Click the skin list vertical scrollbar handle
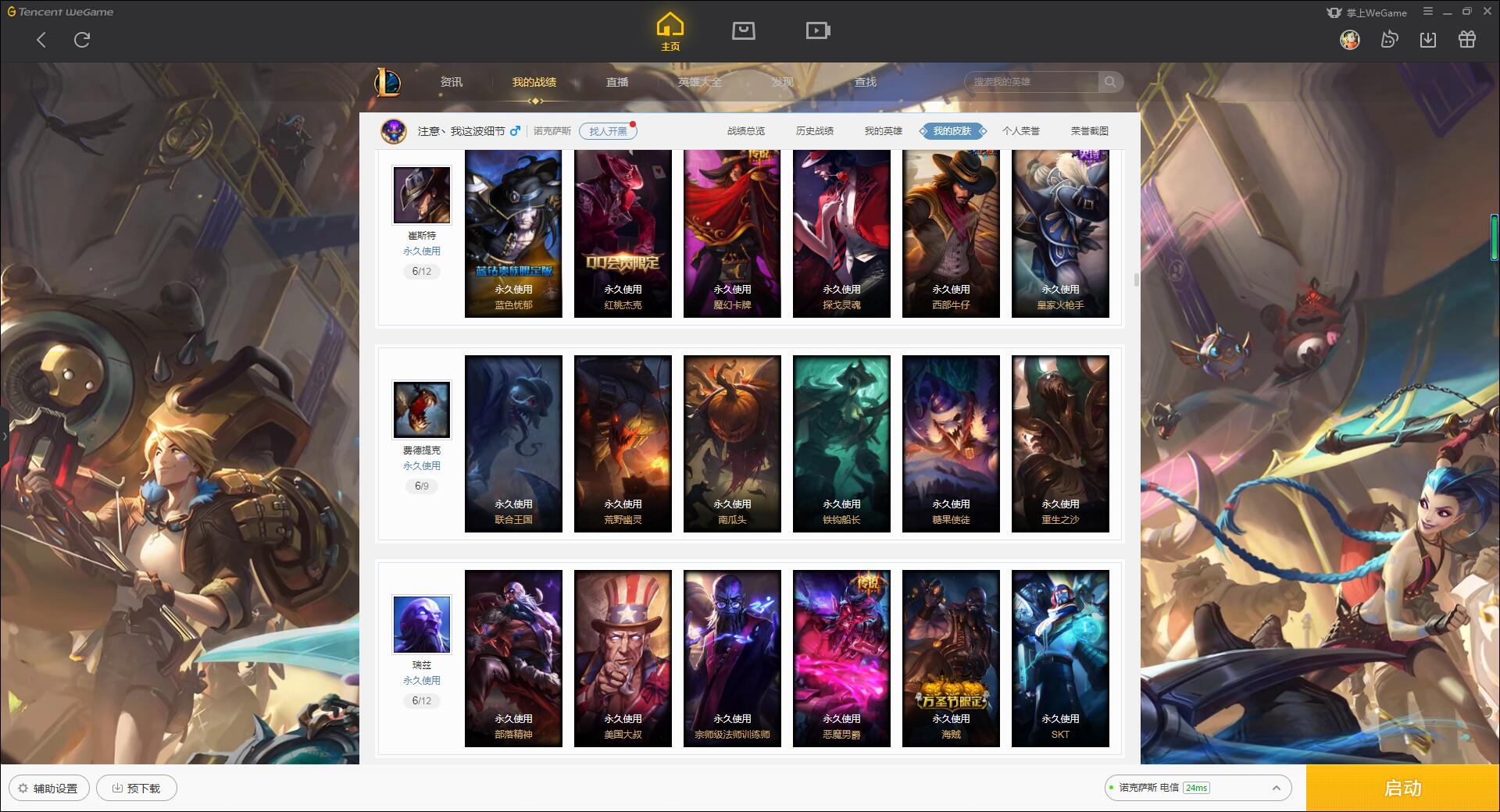Image resolution: width=1500 pixels, height=812 pixels. (1136, 279)
